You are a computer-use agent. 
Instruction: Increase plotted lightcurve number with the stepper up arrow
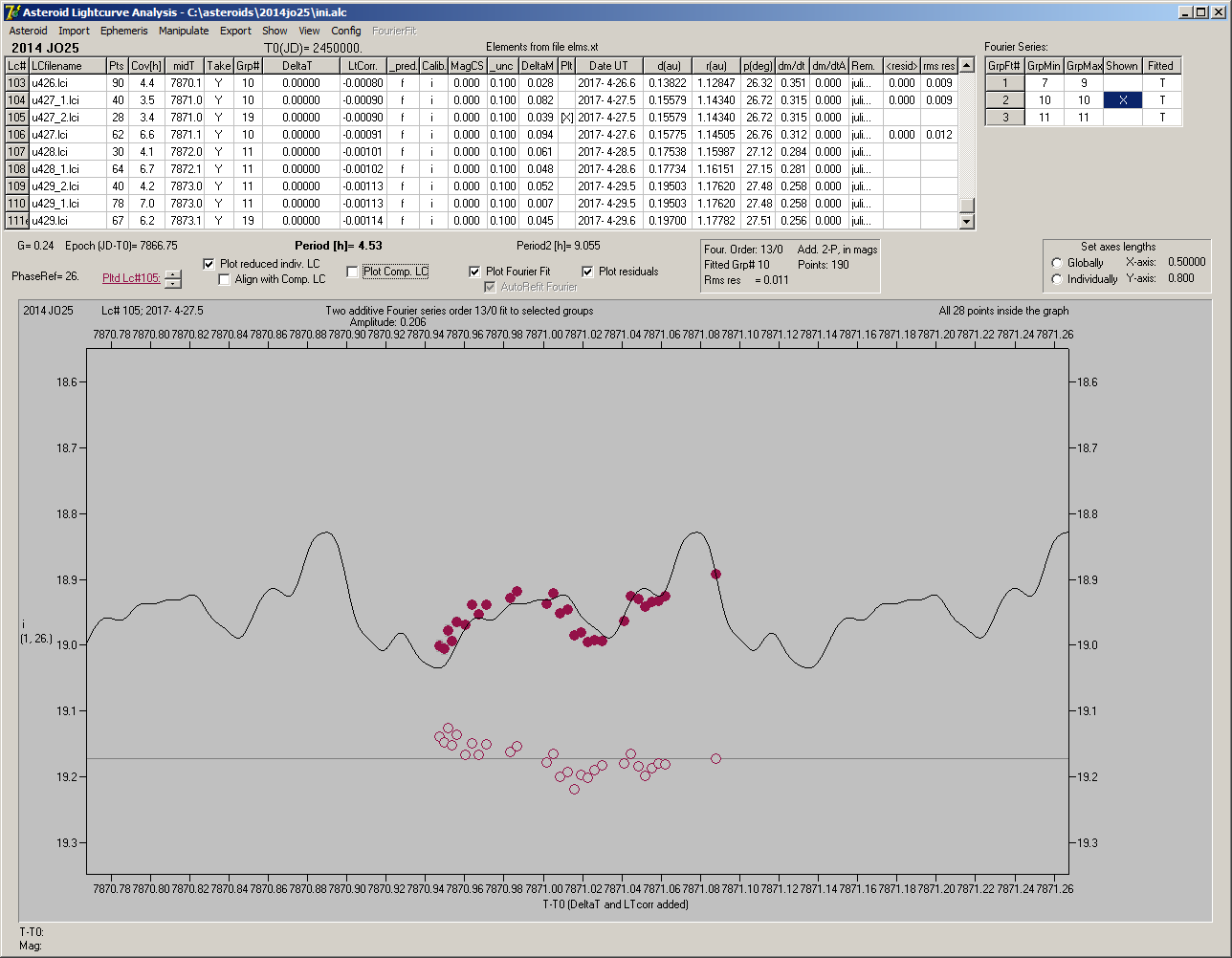point(173,274)
